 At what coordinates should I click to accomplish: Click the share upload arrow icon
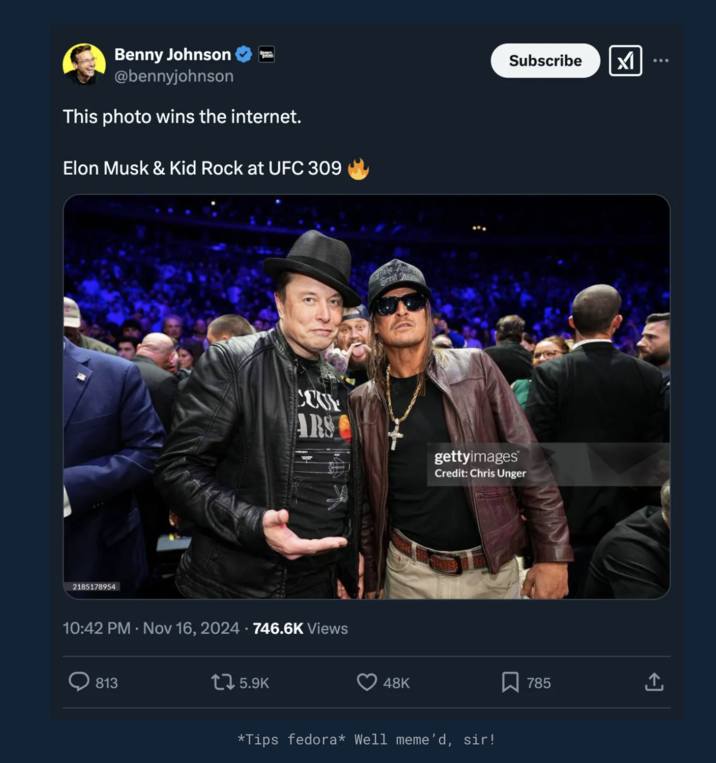[654, 682]
